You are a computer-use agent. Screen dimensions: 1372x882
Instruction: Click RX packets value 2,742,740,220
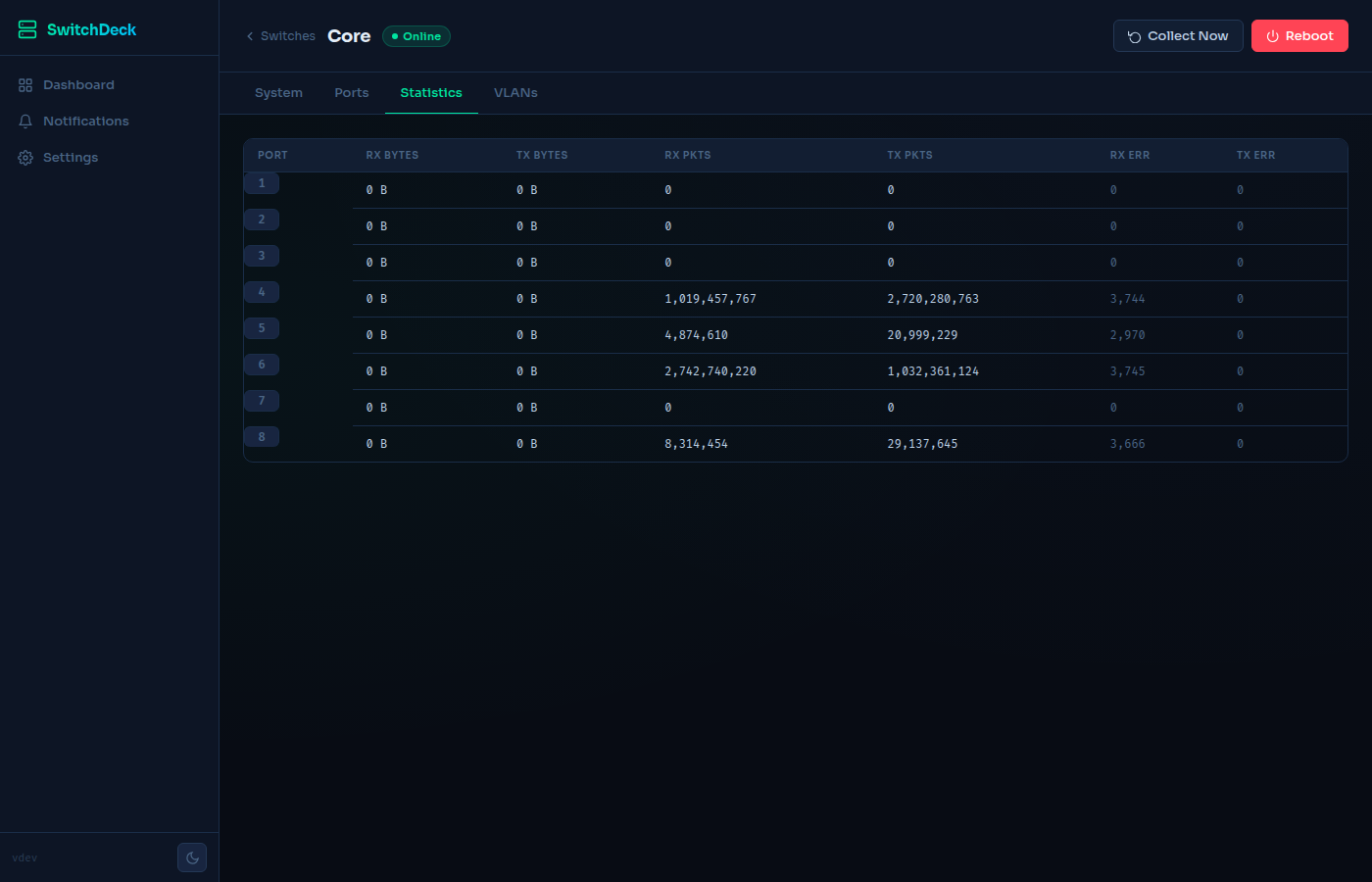tap(710, 371)
